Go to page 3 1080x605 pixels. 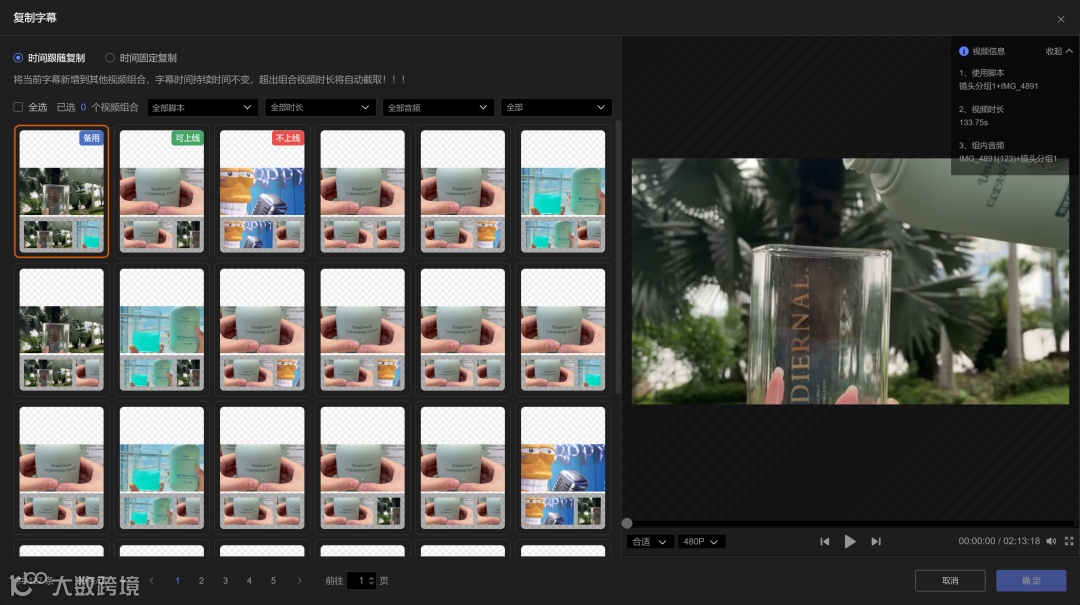225,581
